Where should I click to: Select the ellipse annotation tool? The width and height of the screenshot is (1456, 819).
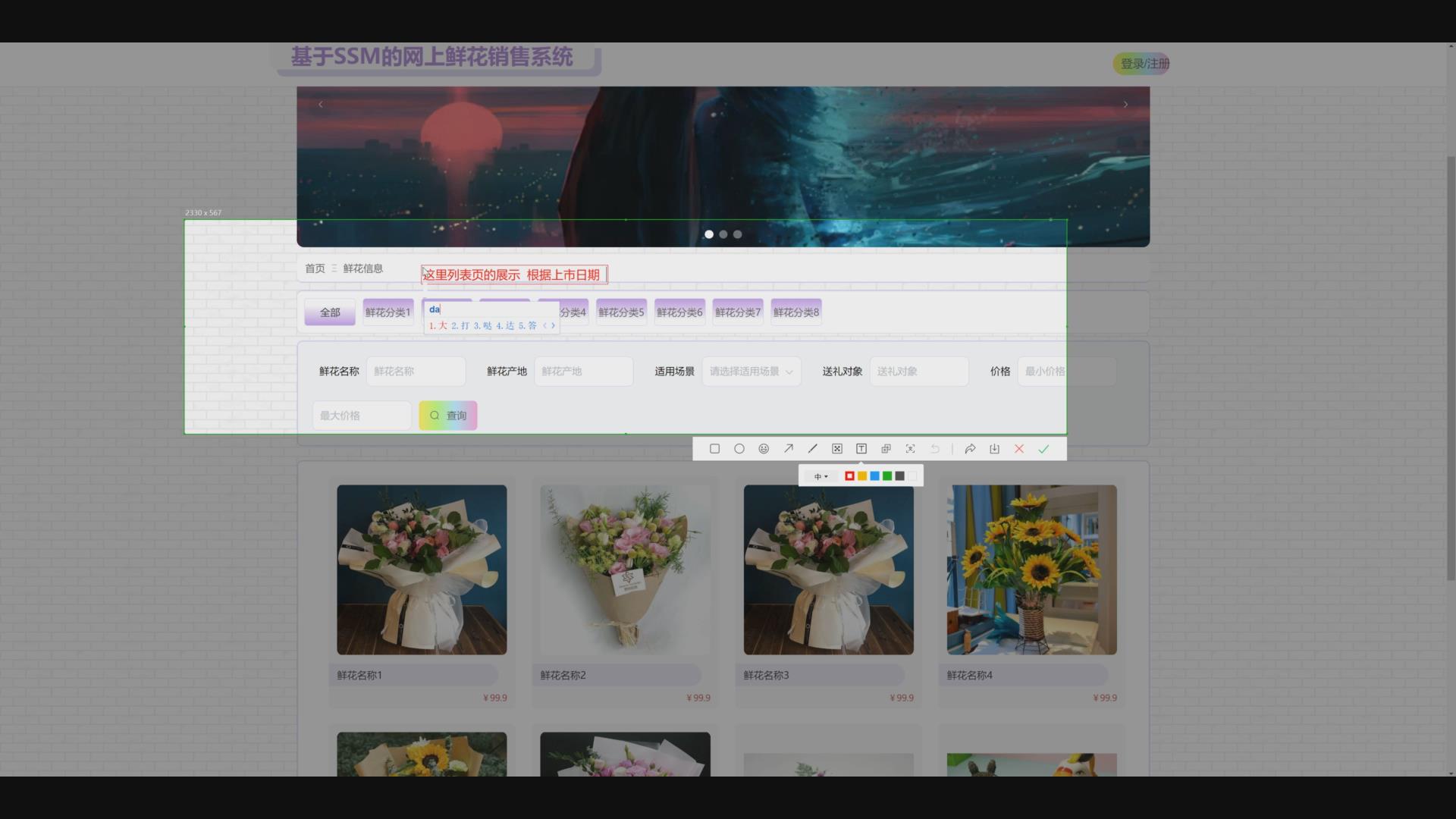click(739, 449)
